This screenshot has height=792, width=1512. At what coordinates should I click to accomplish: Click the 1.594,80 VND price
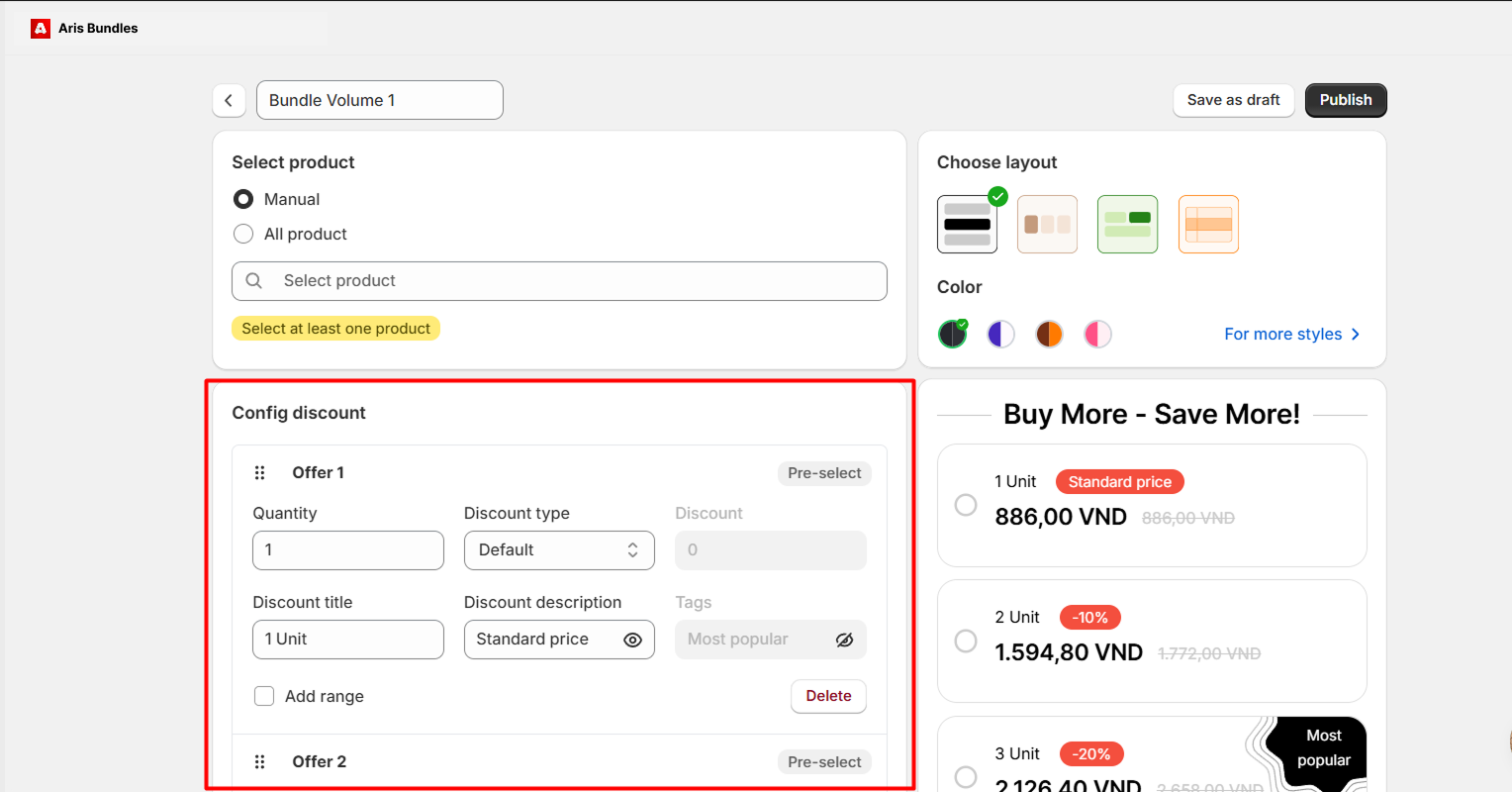pos(1069,653)
